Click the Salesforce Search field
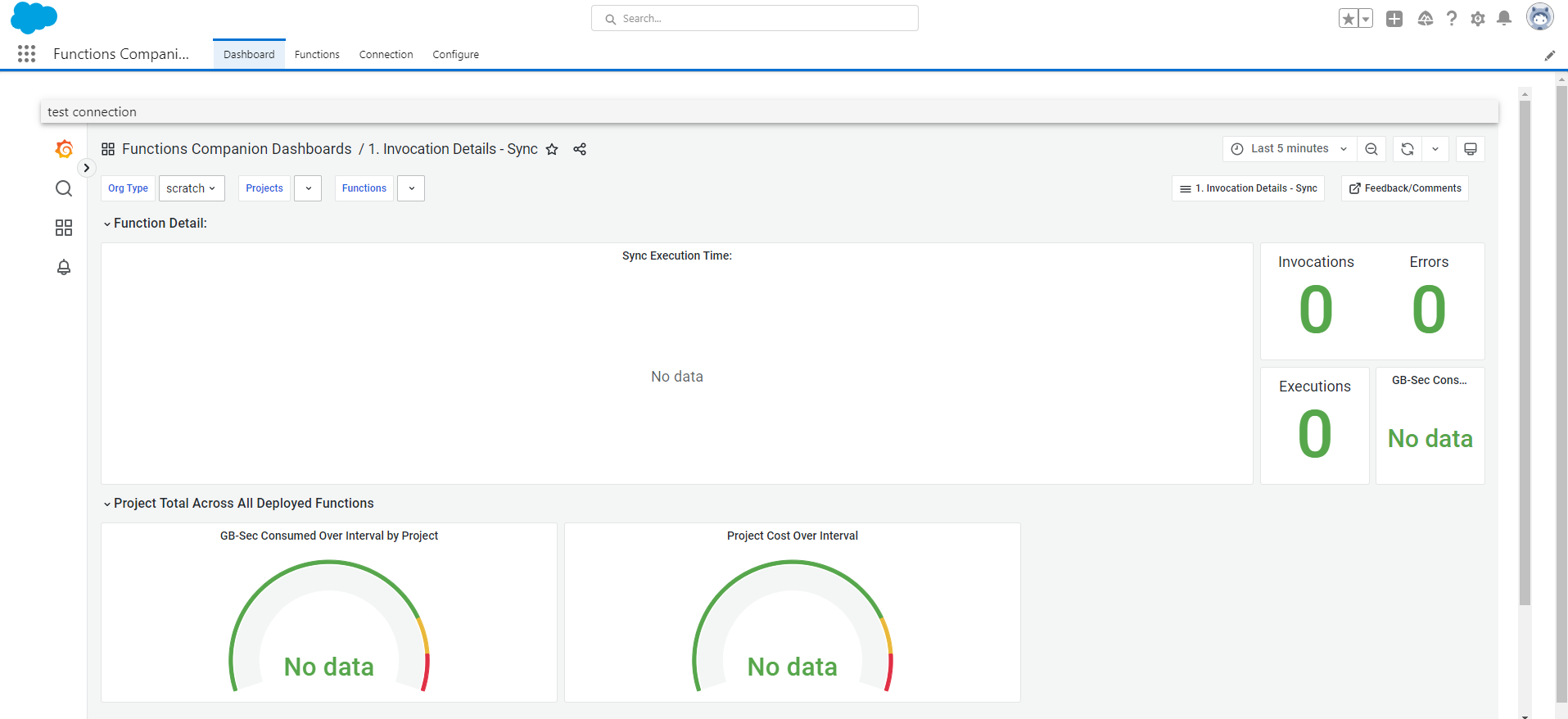 point(754,18)
